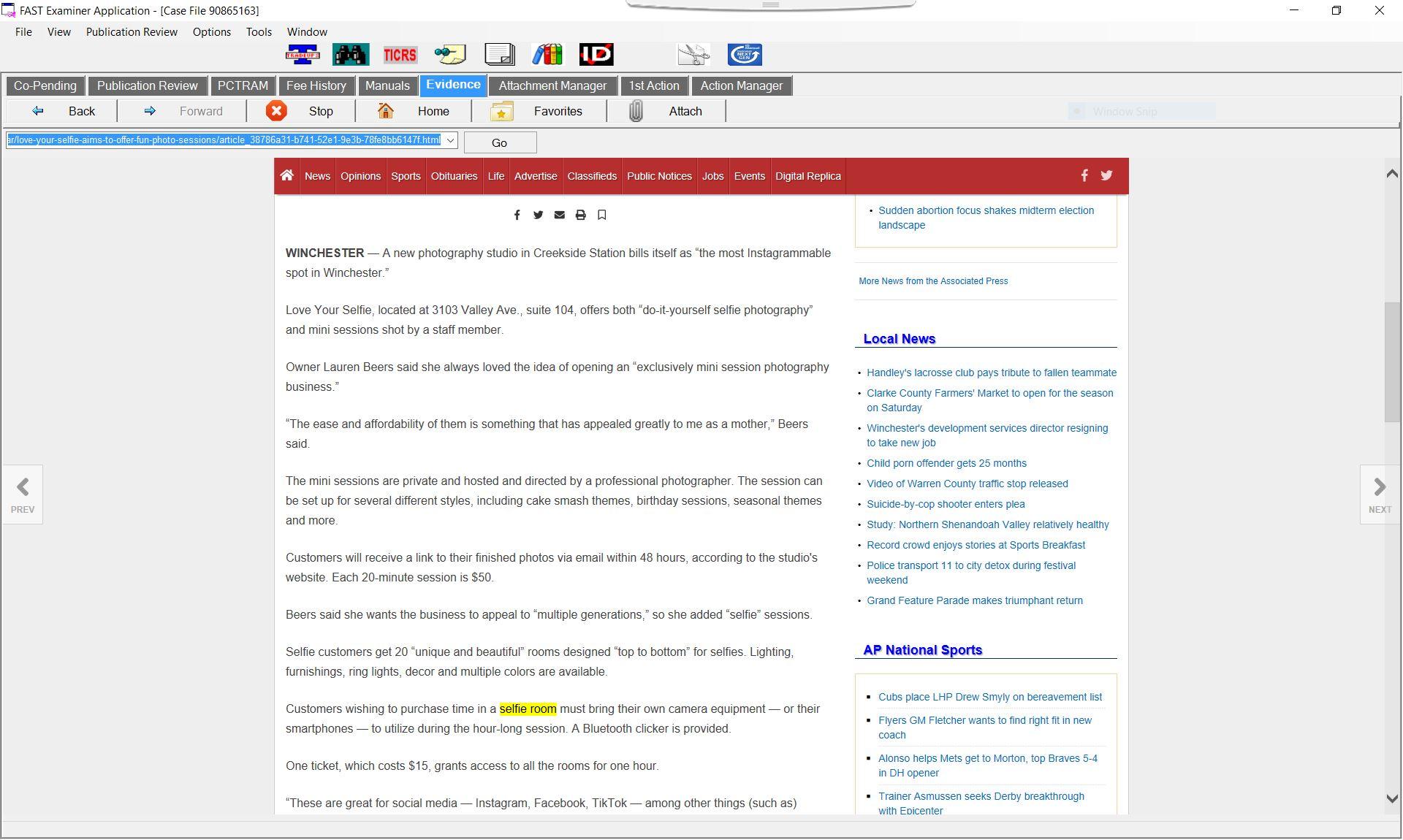Click the stacked books manuals icon
The width and height of the screenshot is (1403, 840).
pyautogui.click(x=547, y=55)
